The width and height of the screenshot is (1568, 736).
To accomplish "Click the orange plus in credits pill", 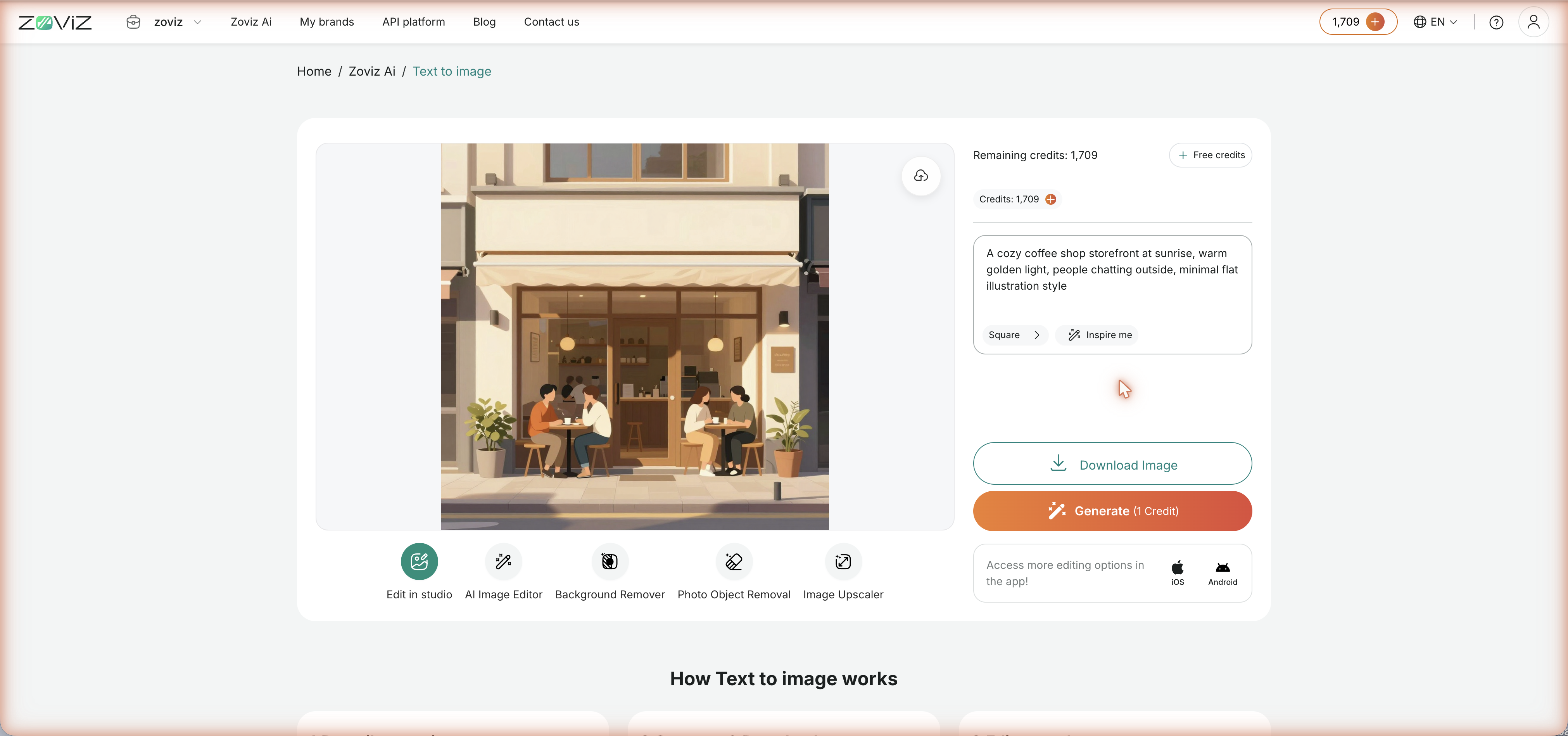I will click(1375, 22).
